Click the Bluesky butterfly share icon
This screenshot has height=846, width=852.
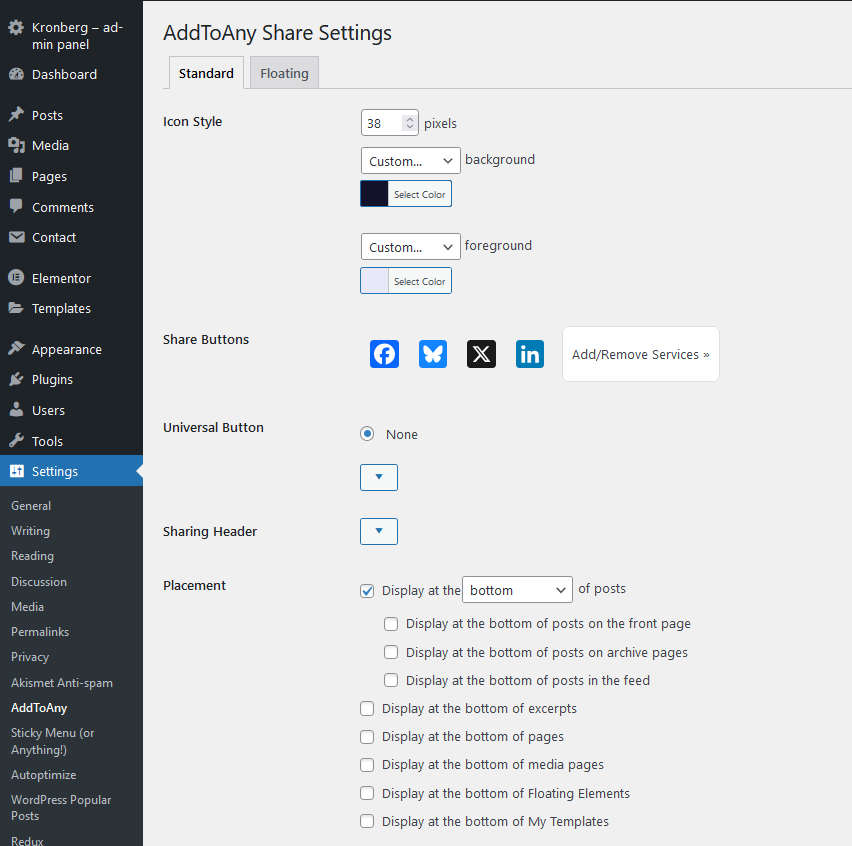pos(433,354)
